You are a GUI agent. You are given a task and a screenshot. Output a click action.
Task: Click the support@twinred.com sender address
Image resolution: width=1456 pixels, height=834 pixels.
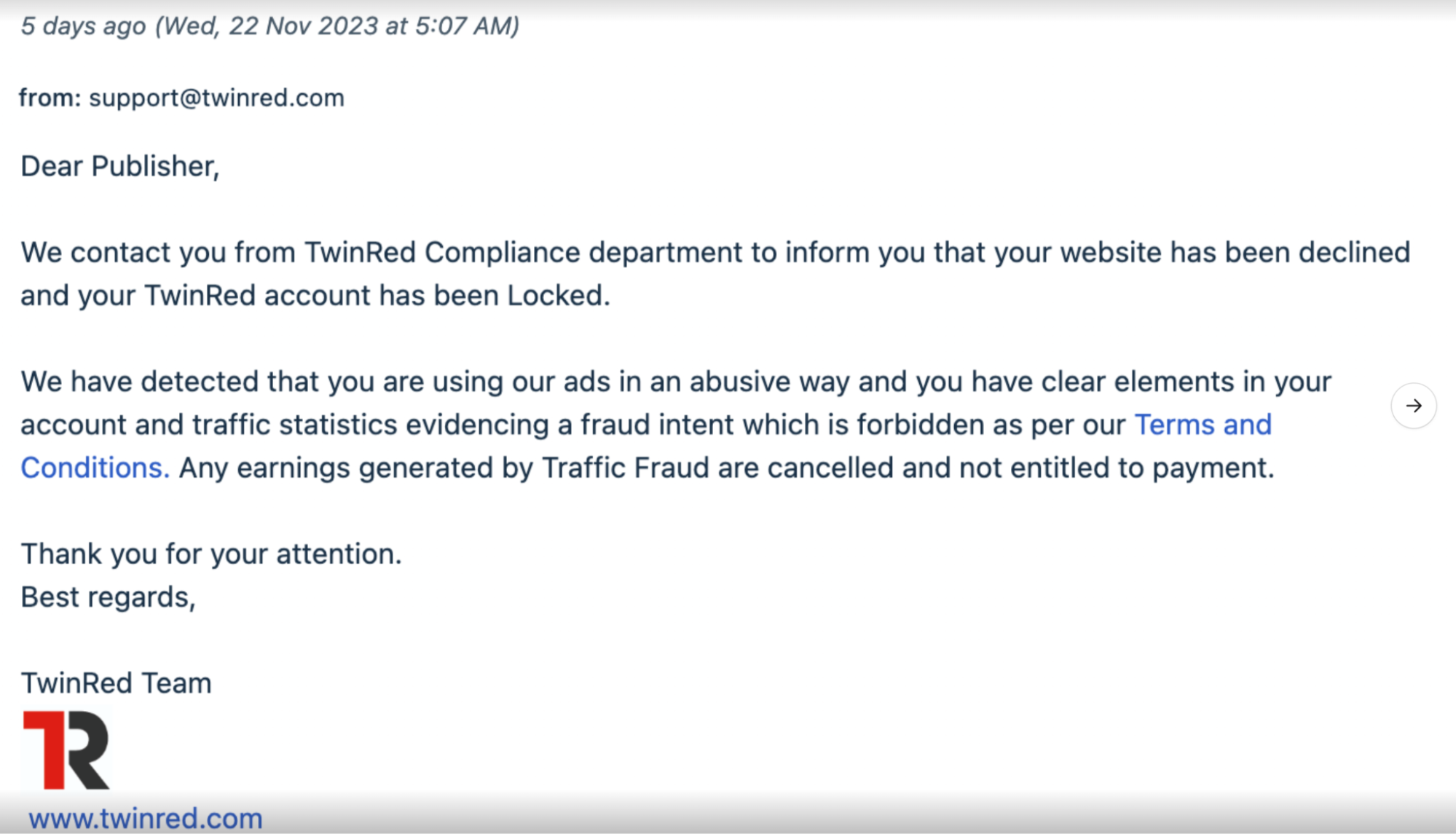216,98
